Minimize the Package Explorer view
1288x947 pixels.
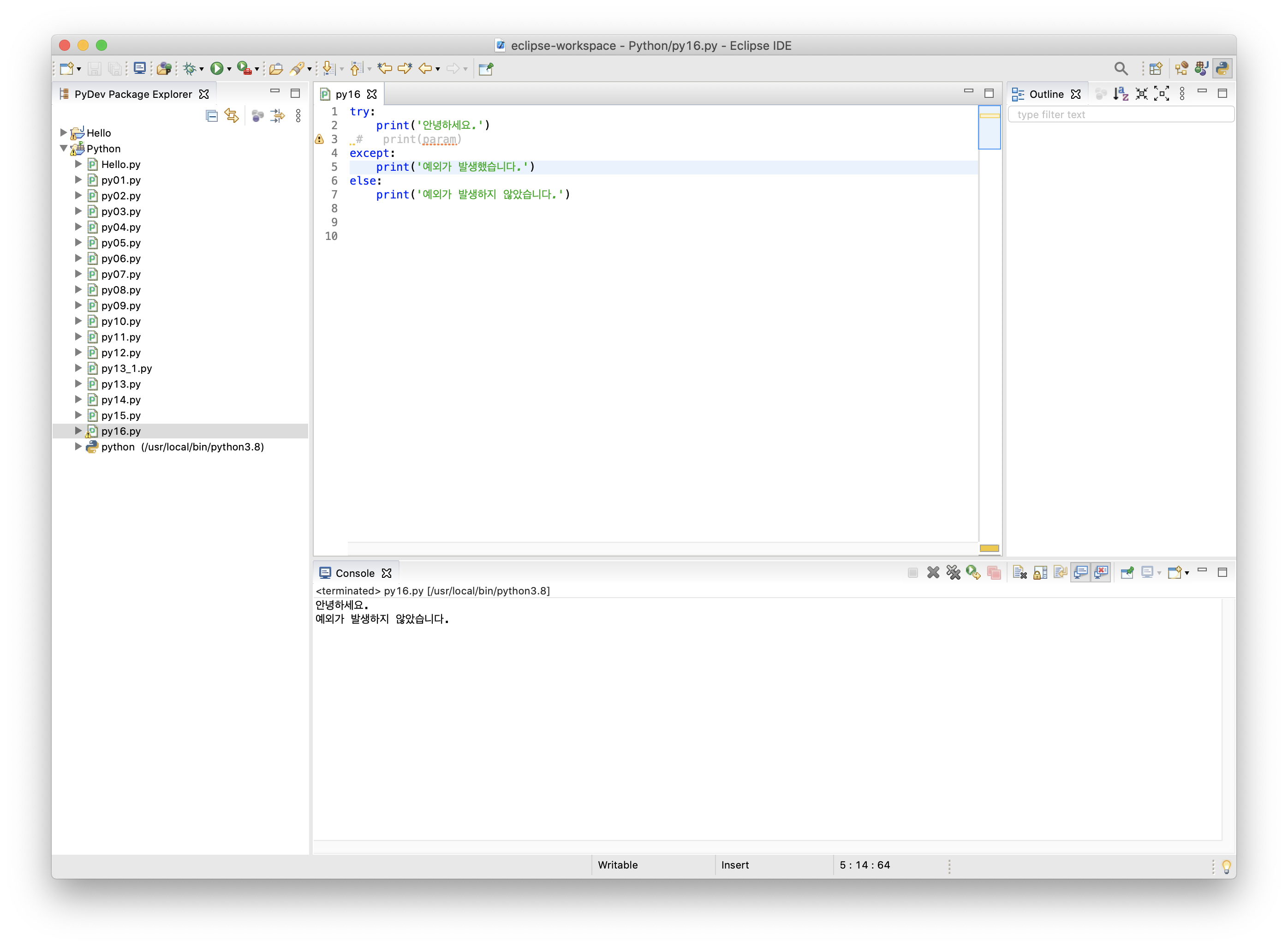pos(275,91)
